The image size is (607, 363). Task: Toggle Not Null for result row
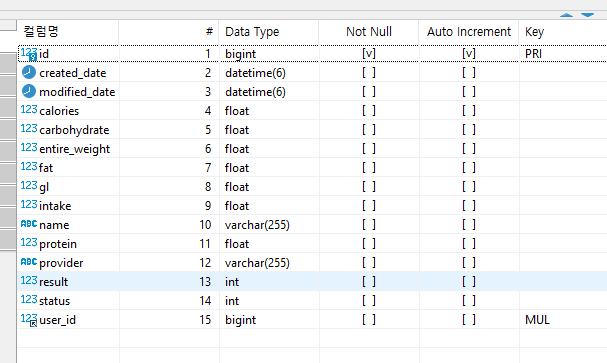click(369, 281)
